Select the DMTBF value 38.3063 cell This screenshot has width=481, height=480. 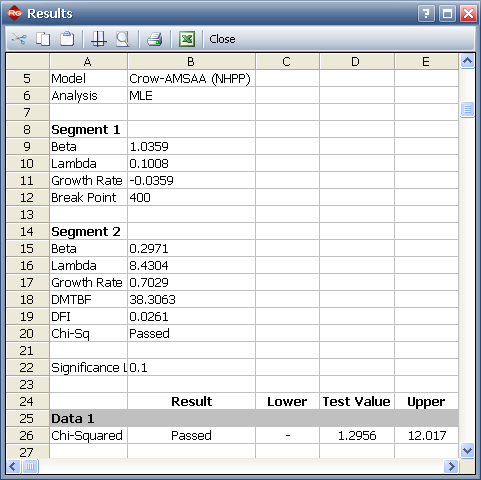(x=191, y=299)
